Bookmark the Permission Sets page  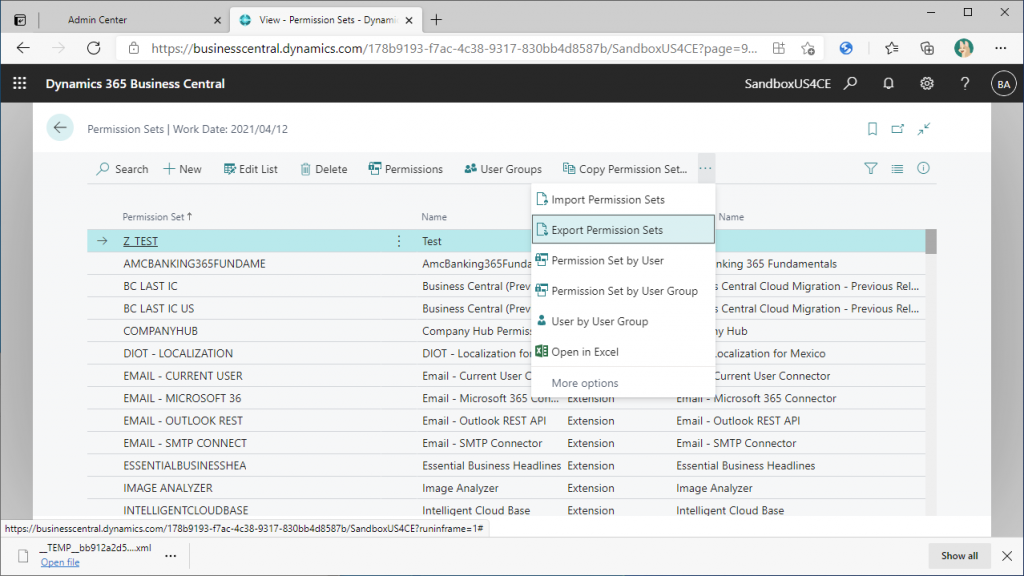(872, 129)
